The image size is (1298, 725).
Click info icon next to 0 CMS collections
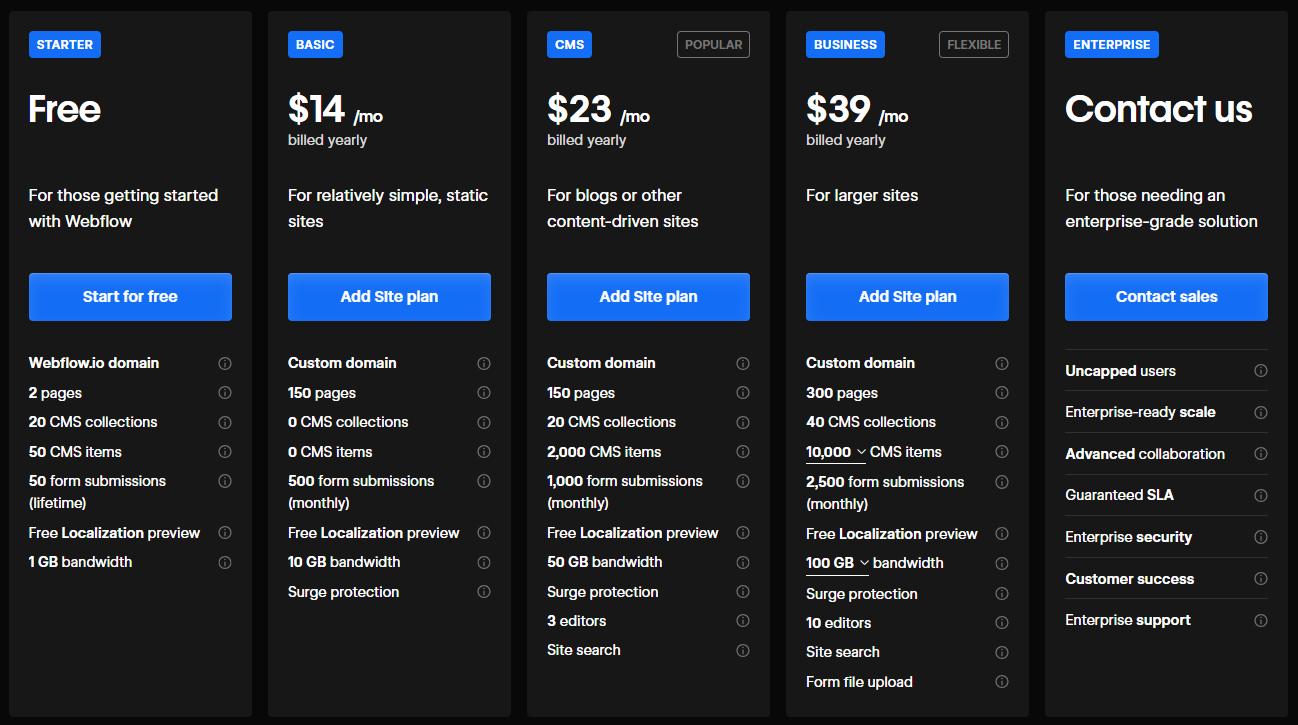pos(484,422)
